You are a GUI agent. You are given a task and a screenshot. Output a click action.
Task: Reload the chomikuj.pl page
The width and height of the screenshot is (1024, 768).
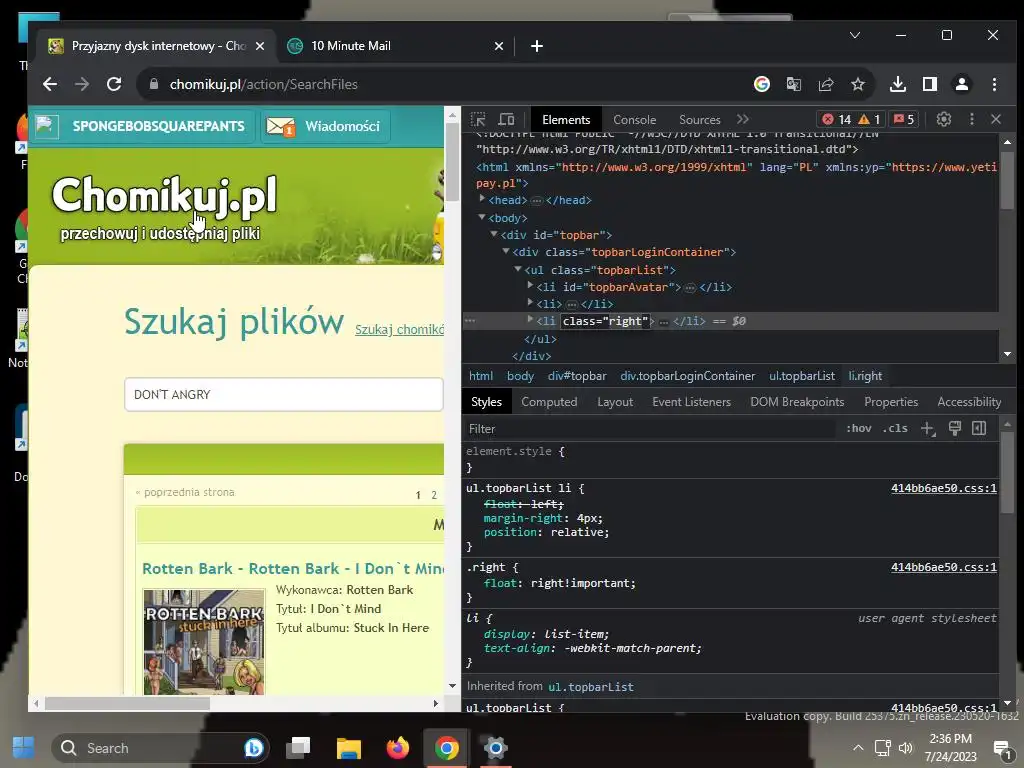point(114,84)
